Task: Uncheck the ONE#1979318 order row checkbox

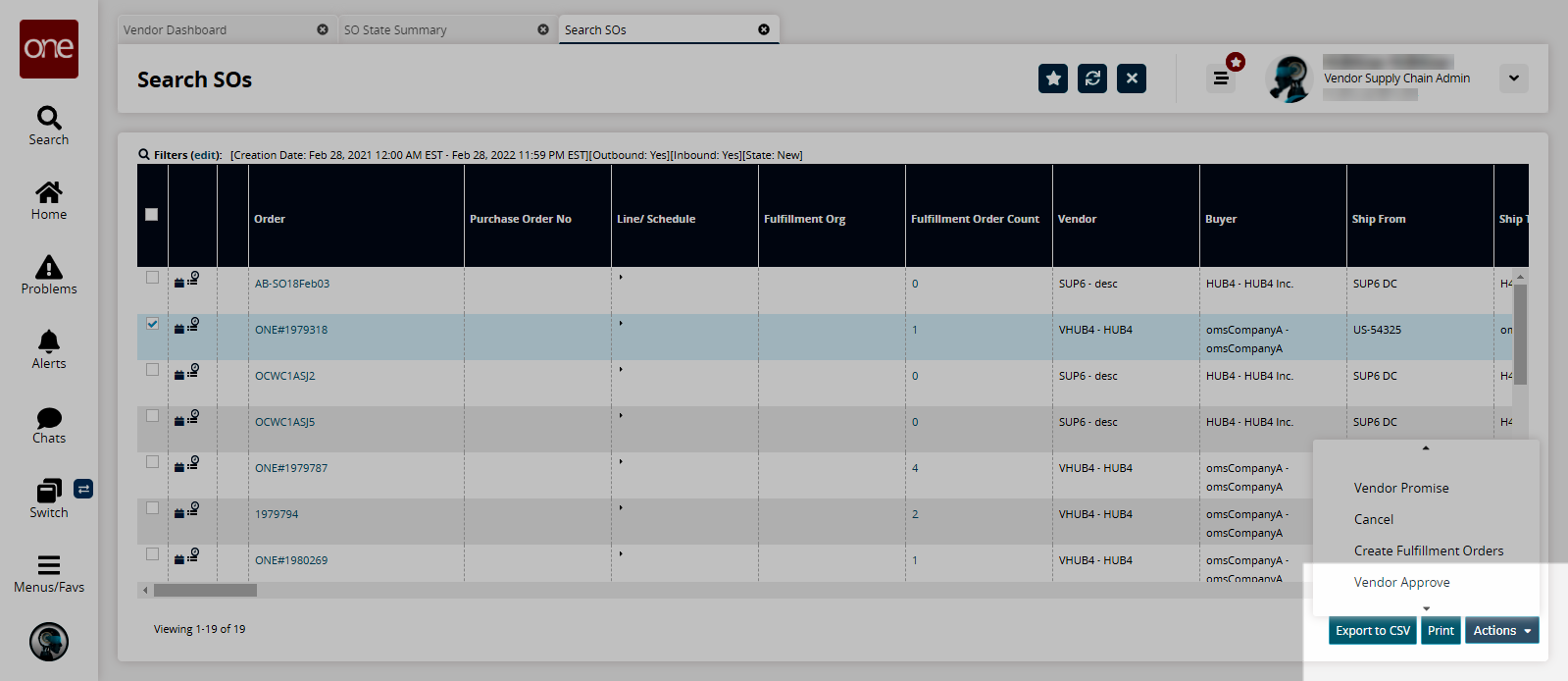Action: point(153,324)
